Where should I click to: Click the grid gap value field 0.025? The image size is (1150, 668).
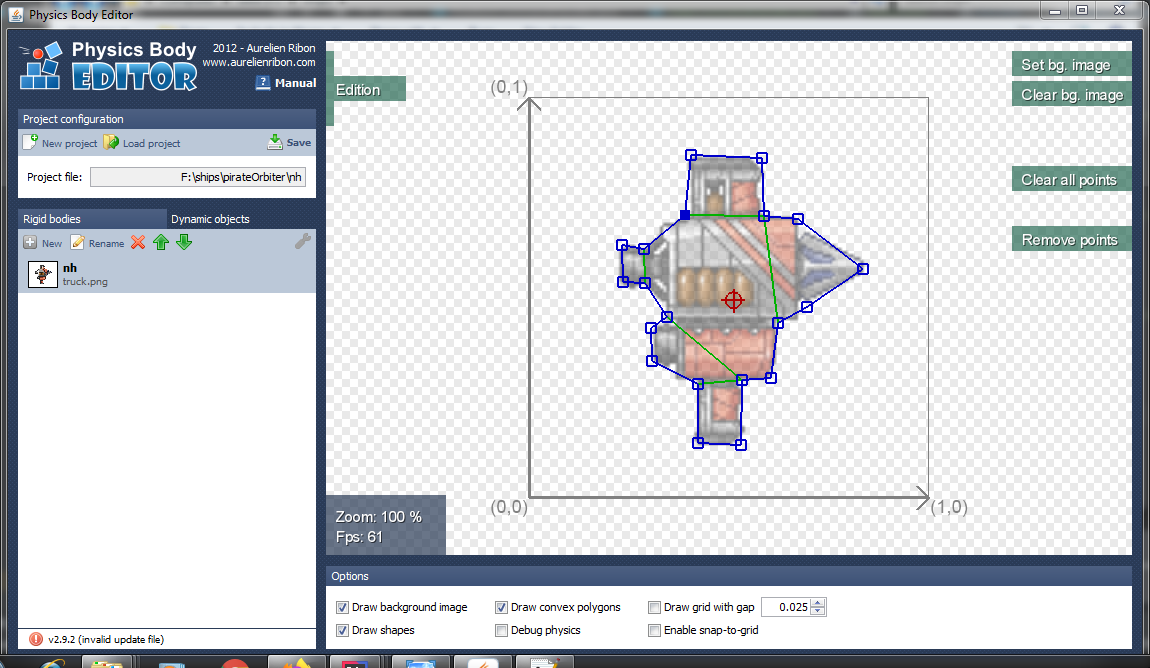coord(785,607)
